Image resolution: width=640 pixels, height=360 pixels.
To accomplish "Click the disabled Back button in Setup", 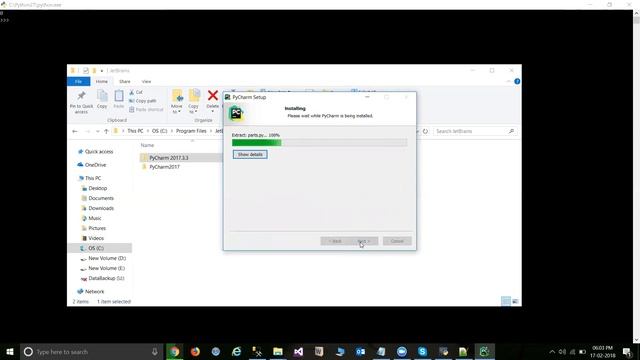I will coord(335,241).
